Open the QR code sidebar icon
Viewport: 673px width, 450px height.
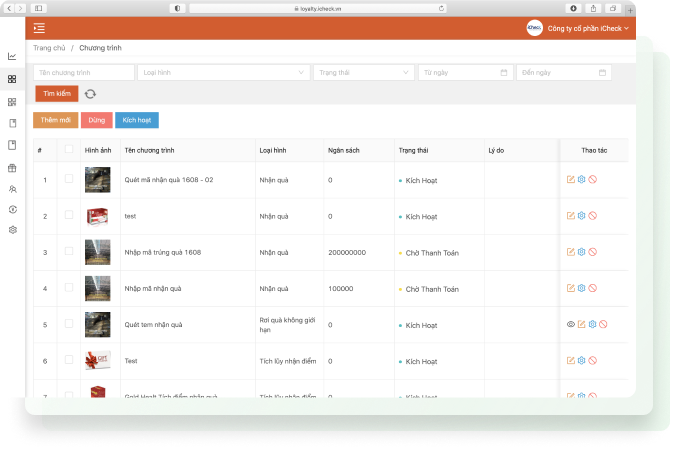tap(12, 102)
